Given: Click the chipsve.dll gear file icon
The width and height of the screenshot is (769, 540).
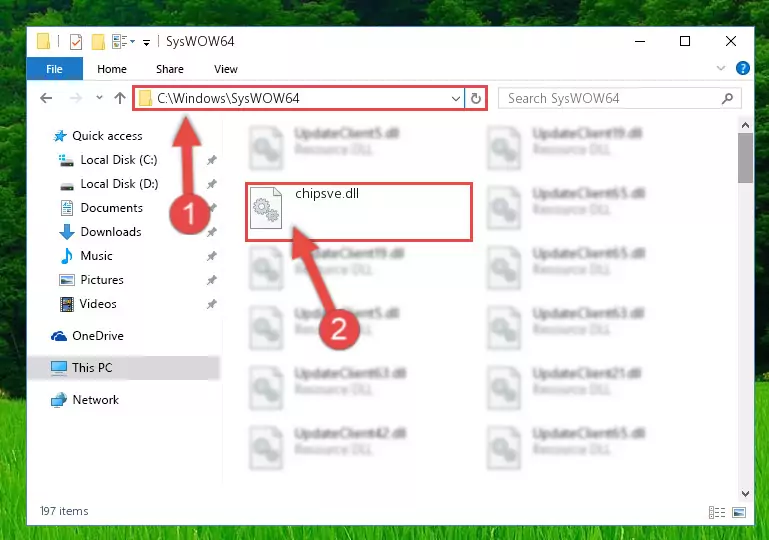Looking at the screenshot, I should point(266,208).
